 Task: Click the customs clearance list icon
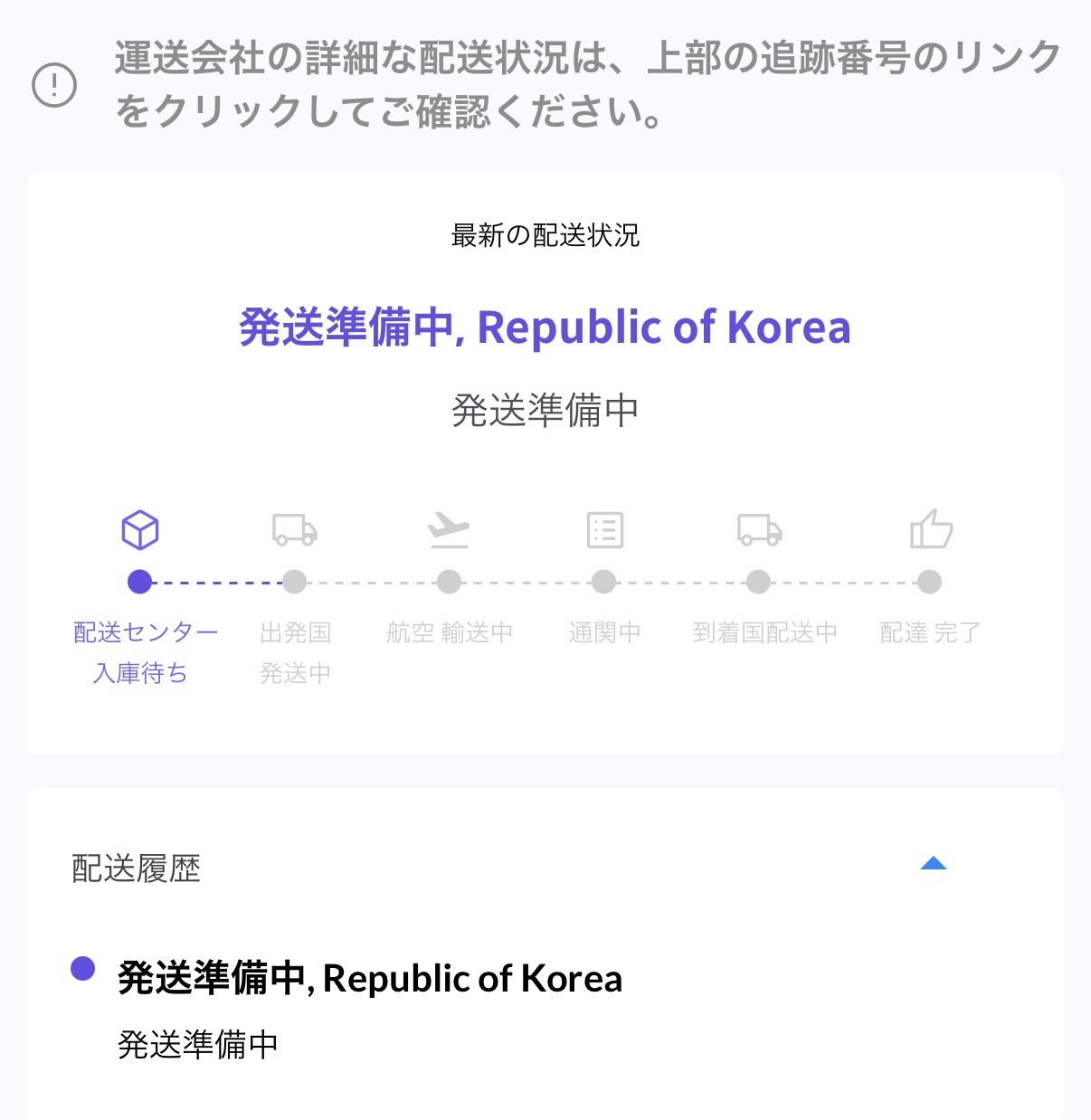tap(604, 529)
